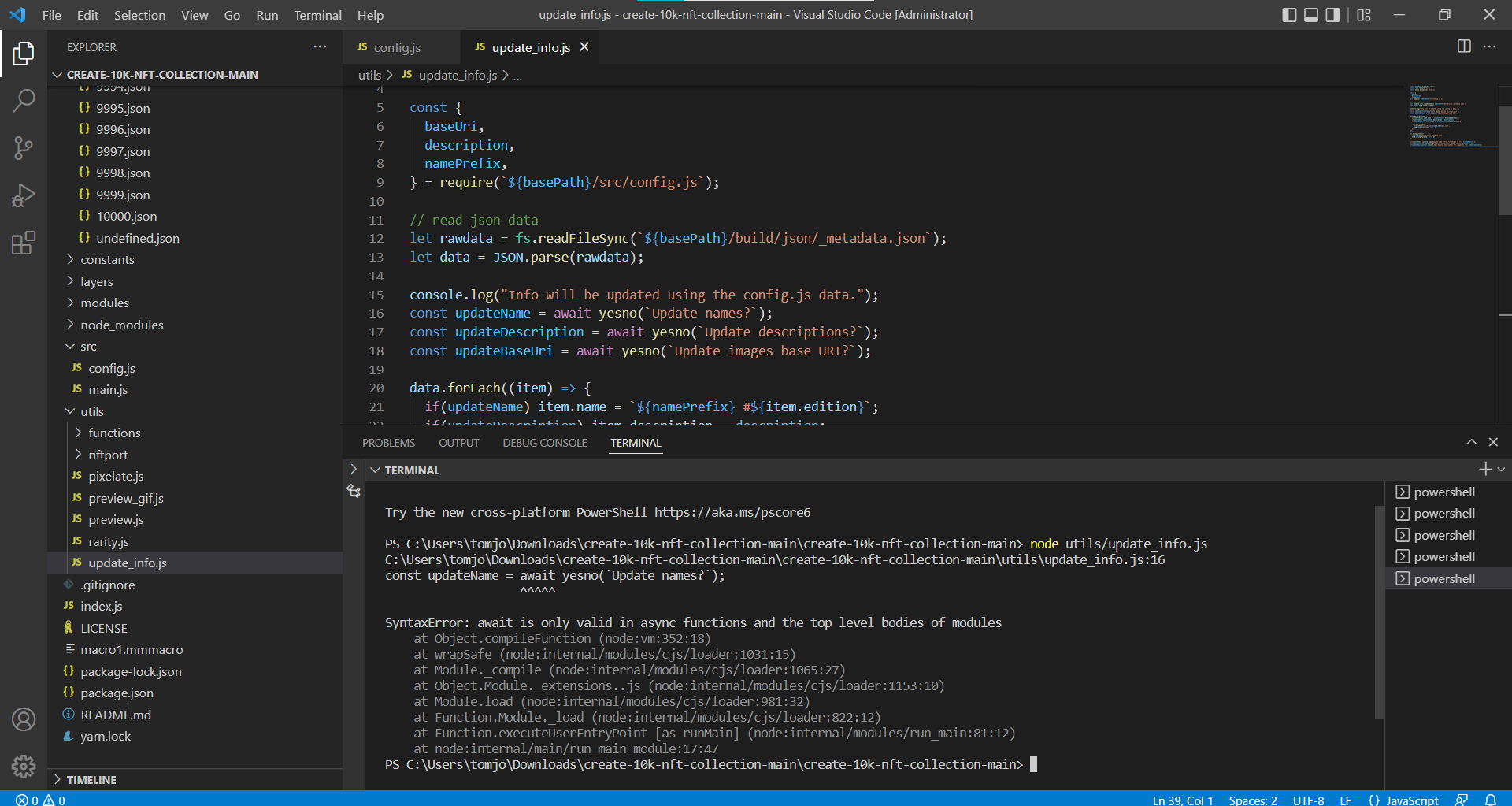Click the utils breadcrumb segment
This screenshot has height=806, width=1512.
[369, 75]
